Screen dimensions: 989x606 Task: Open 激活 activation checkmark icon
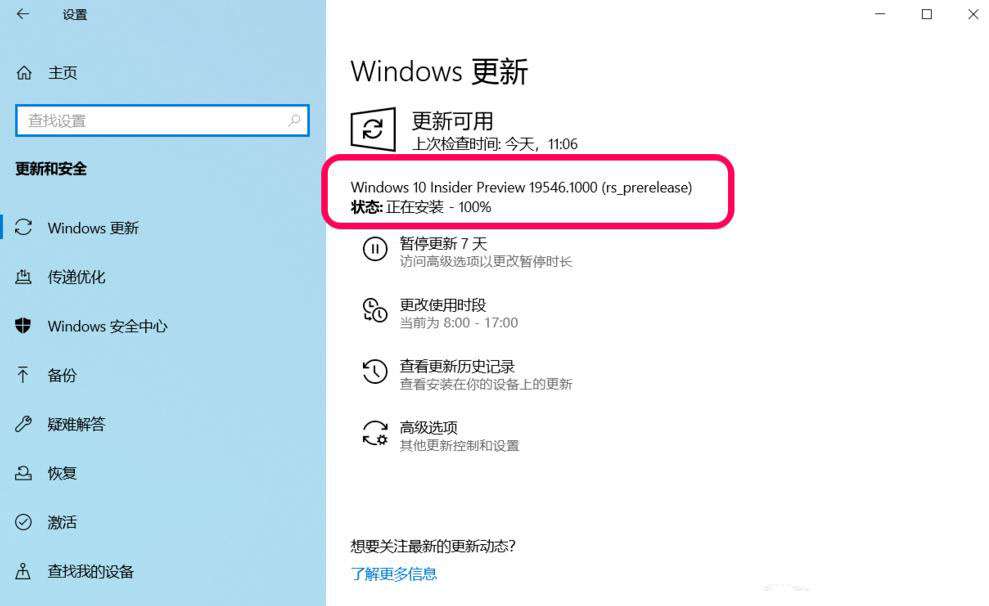(x=23, y=522)
